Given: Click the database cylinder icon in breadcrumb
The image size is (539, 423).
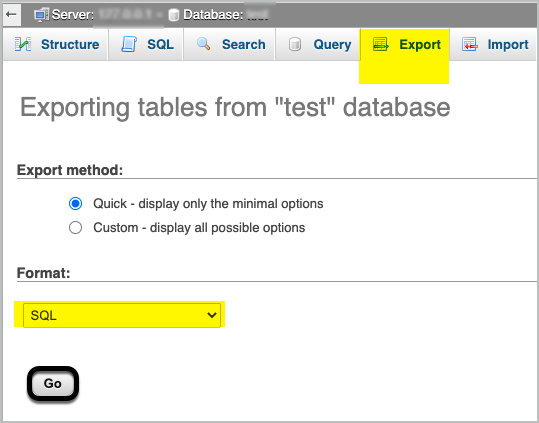Looking at the screenshot, I should tap(174, 15).
